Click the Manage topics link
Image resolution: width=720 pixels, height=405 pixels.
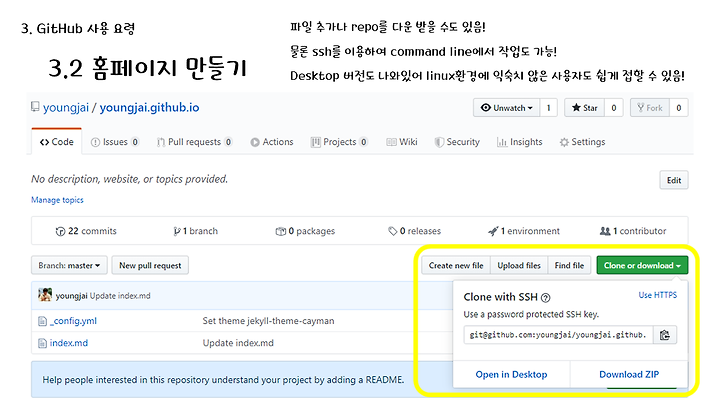57,200
